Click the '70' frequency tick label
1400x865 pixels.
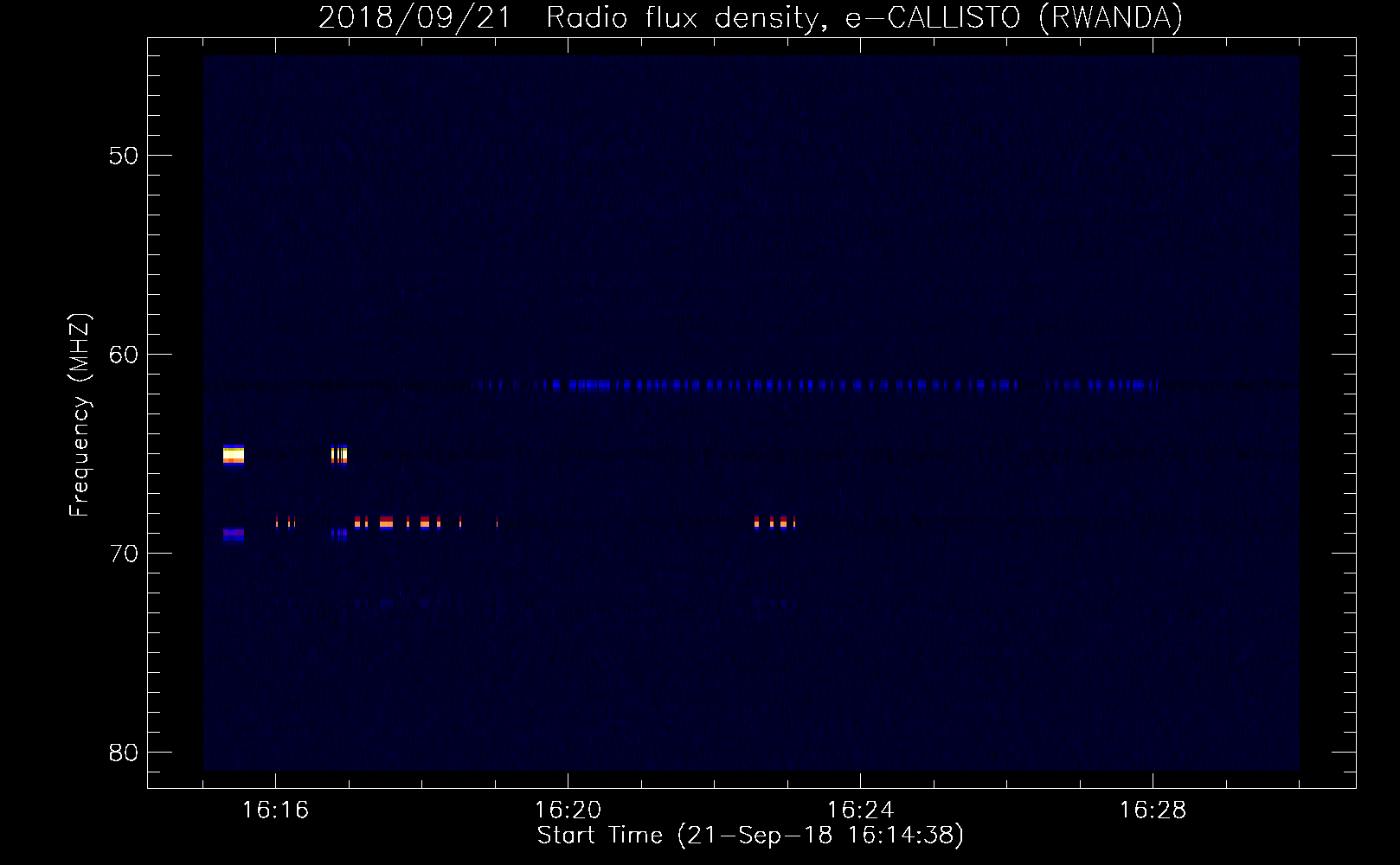point(124,554)
